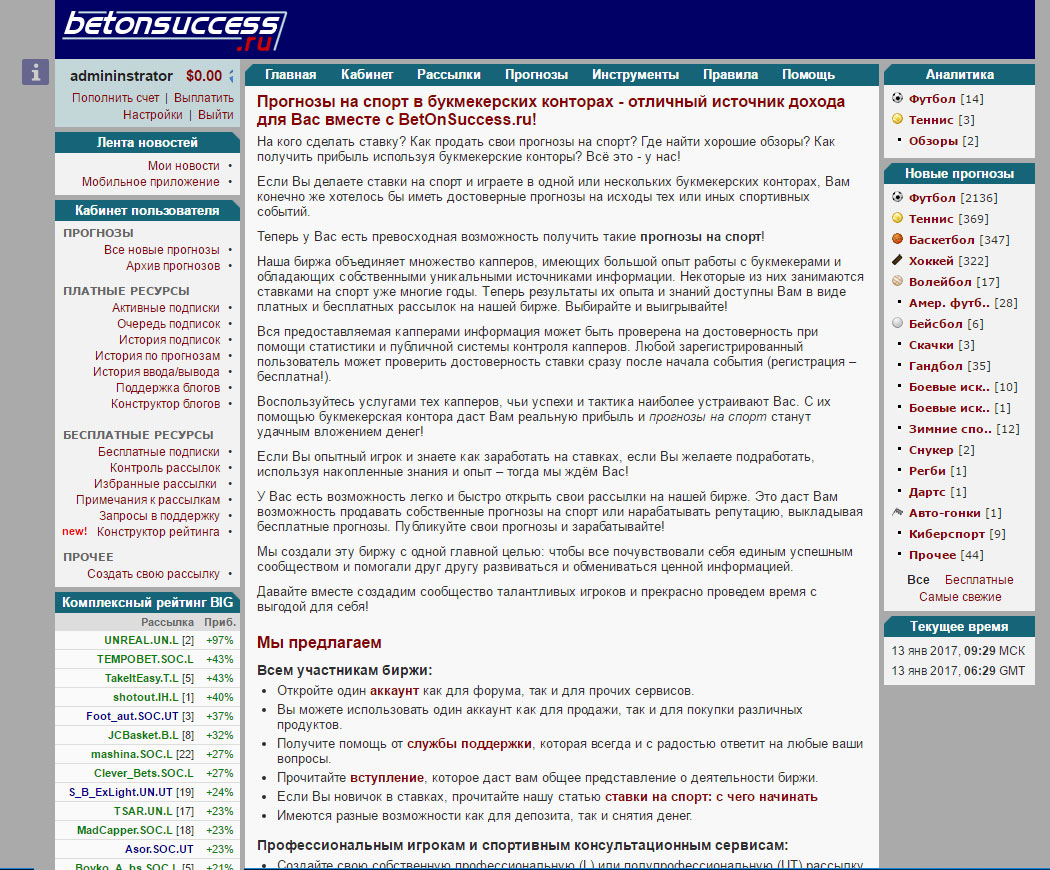The height and width of the screenshot is (870, 1050).
Task: Open Мобильное приложение link
Action: 151,182
